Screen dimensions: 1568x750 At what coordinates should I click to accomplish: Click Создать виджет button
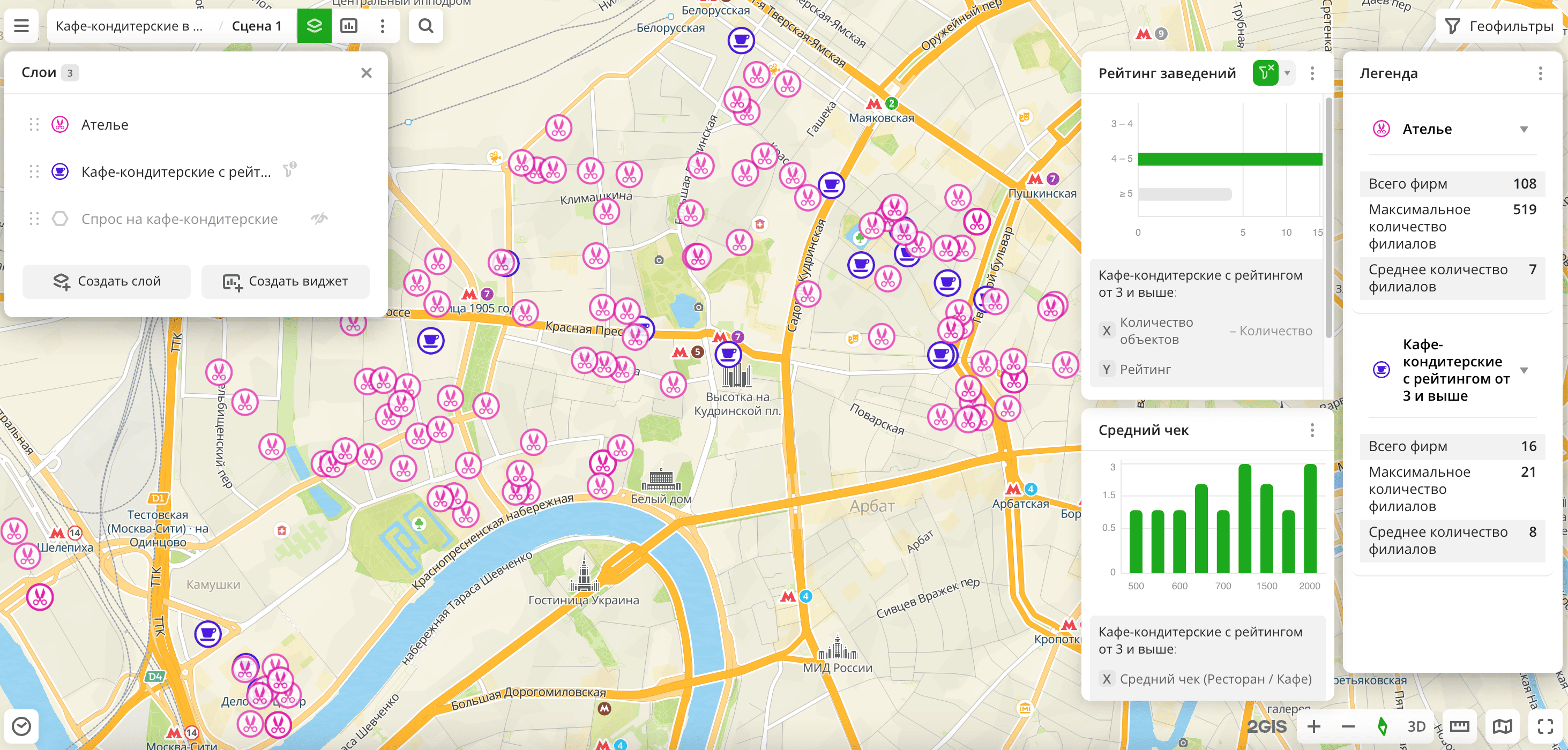(286, 281)
